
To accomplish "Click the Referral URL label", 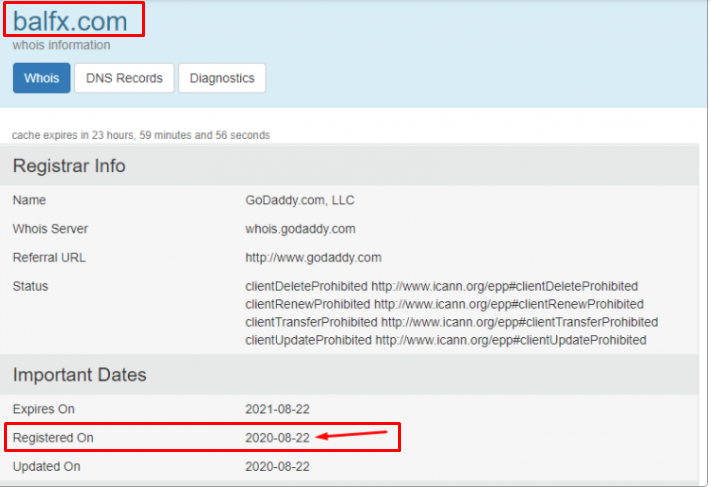I will (x=49, y=258).
